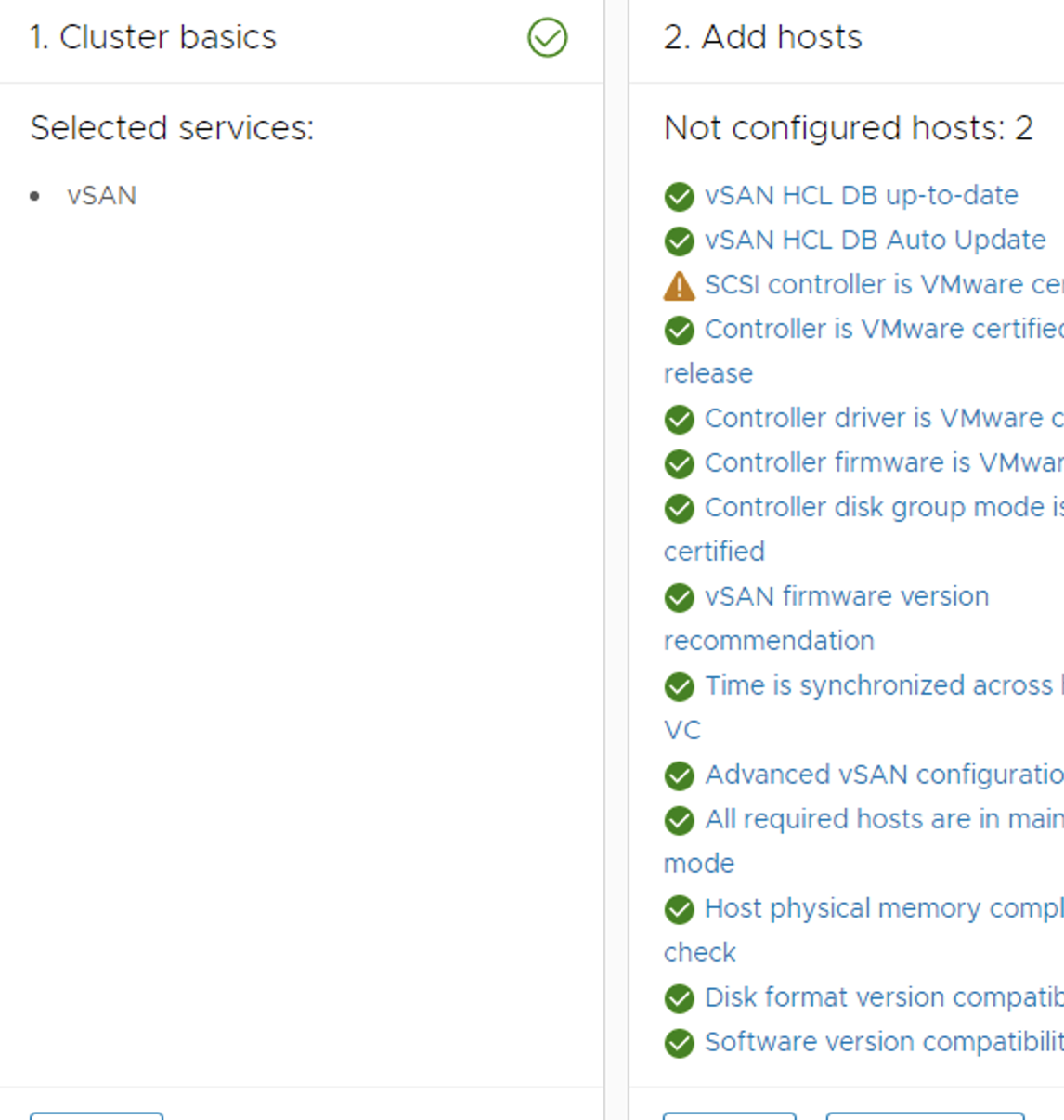Open the vSAN HCL DB up-to-date check
The image size is (1064, 1120).
862,195
